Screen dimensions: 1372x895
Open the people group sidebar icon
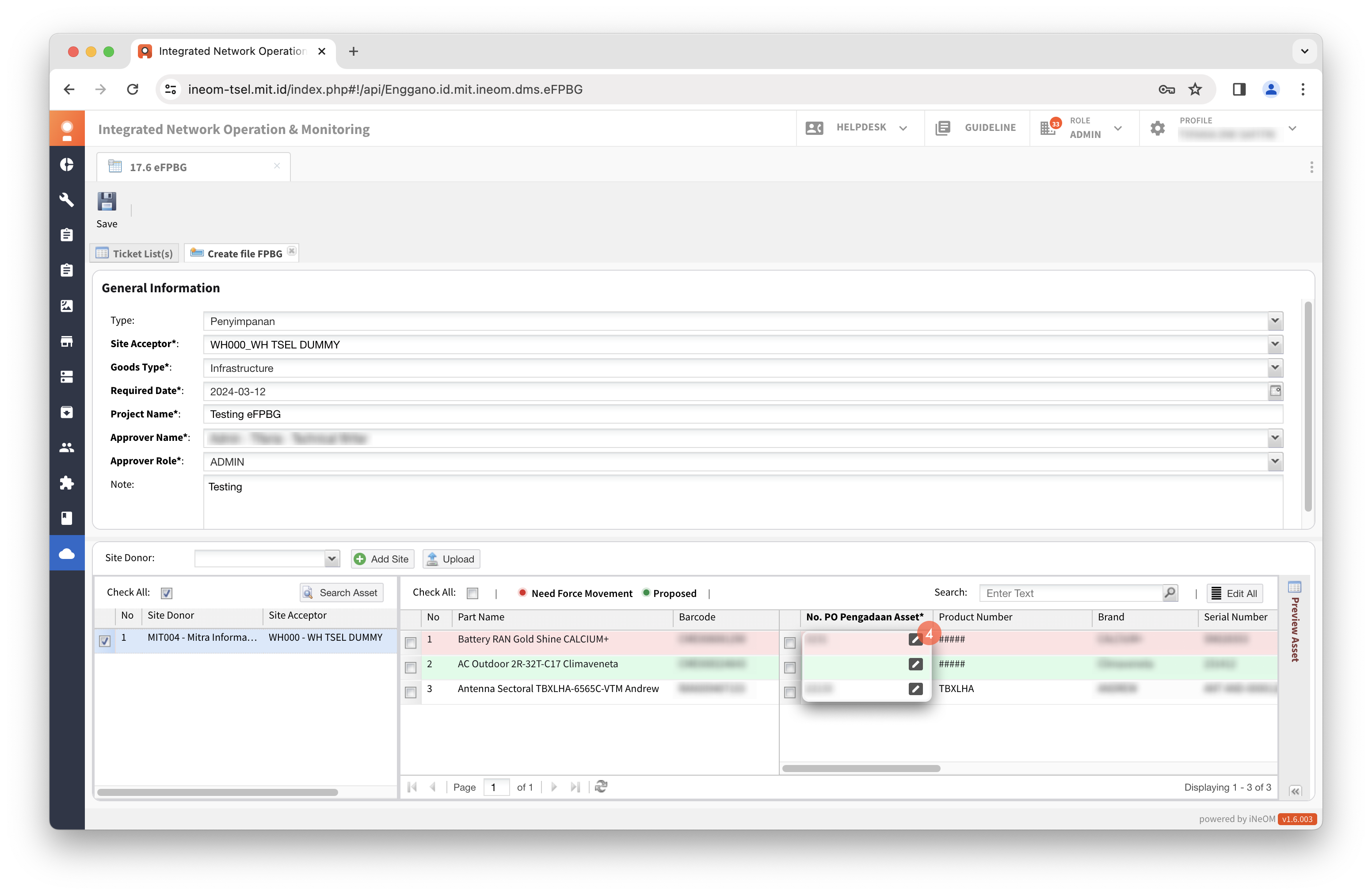67,447
